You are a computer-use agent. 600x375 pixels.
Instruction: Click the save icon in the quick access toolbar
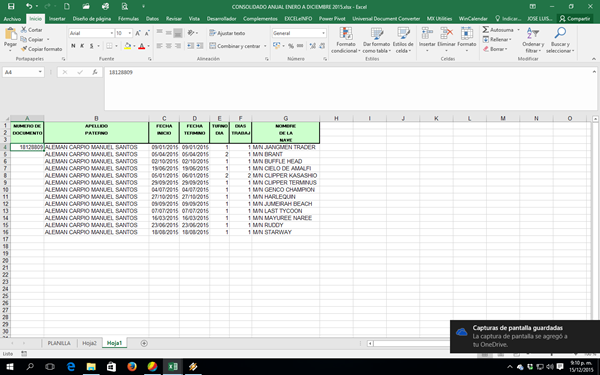coord(11,7)
